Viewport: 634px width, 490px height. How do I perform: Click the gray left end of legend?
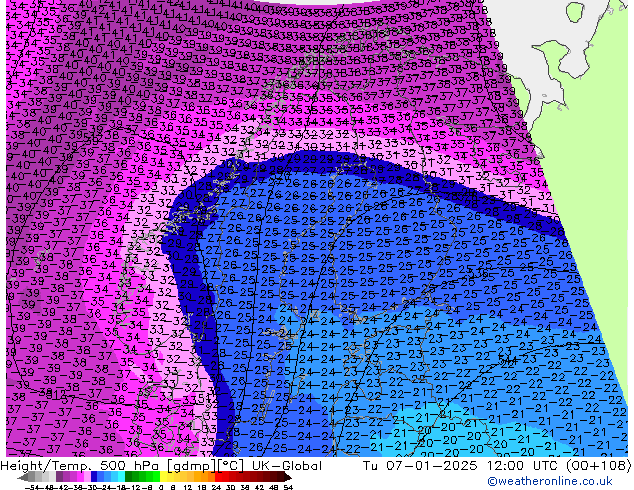pos(22,476)
